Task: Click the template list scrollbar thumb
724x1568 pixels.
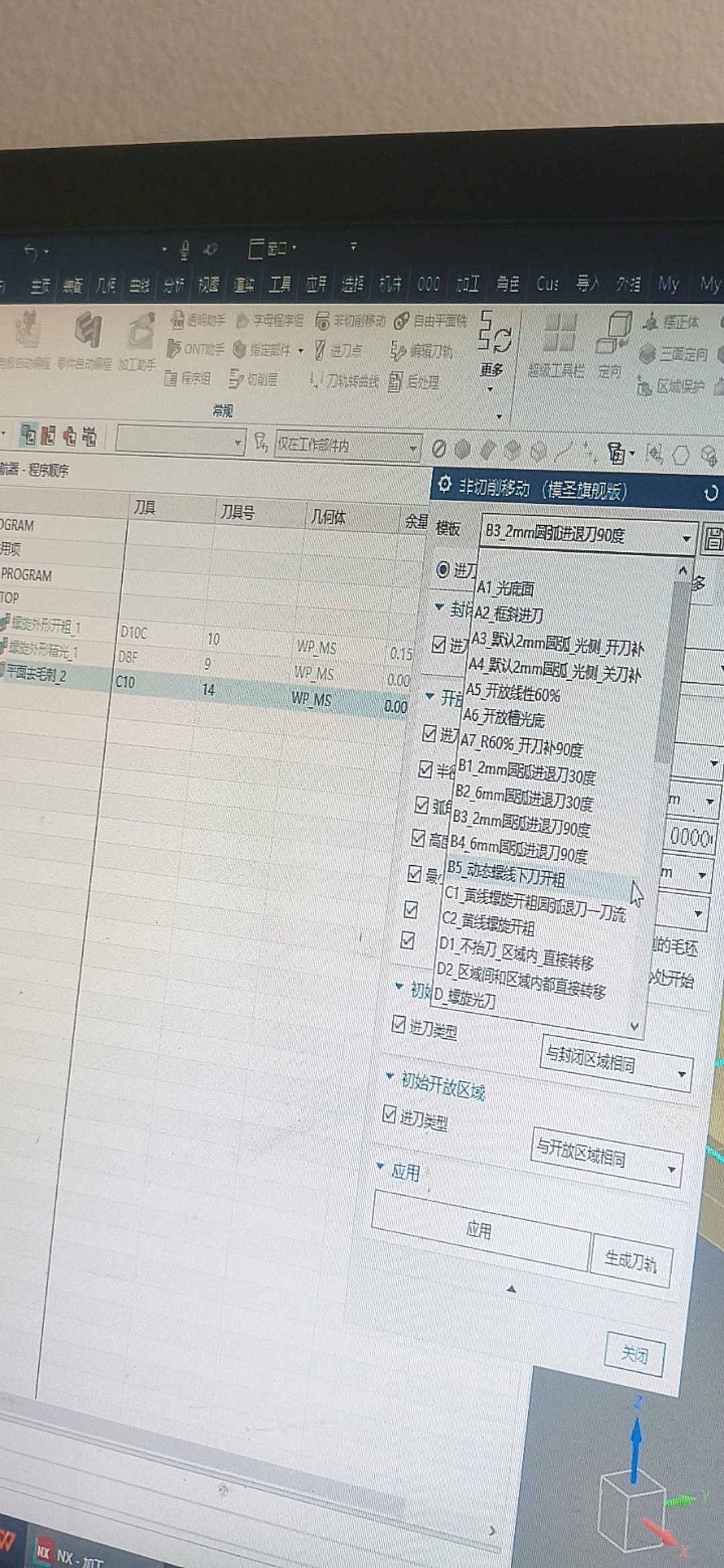Action: point(673,671)
